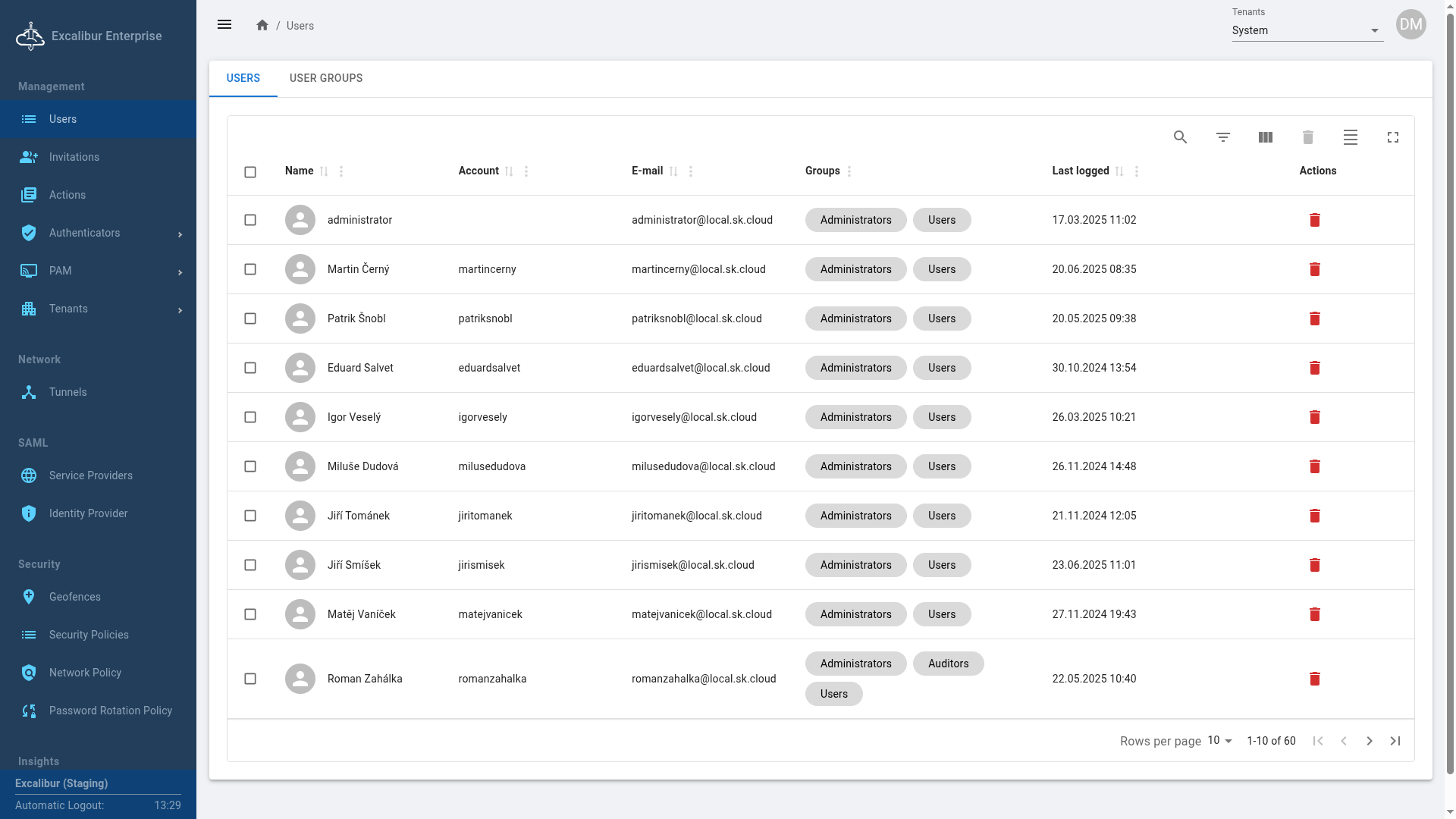Delete user Martin Černý with trash icon
Screen dimensions: 1456x819
pyautogui.click(x=1314, y=269)
